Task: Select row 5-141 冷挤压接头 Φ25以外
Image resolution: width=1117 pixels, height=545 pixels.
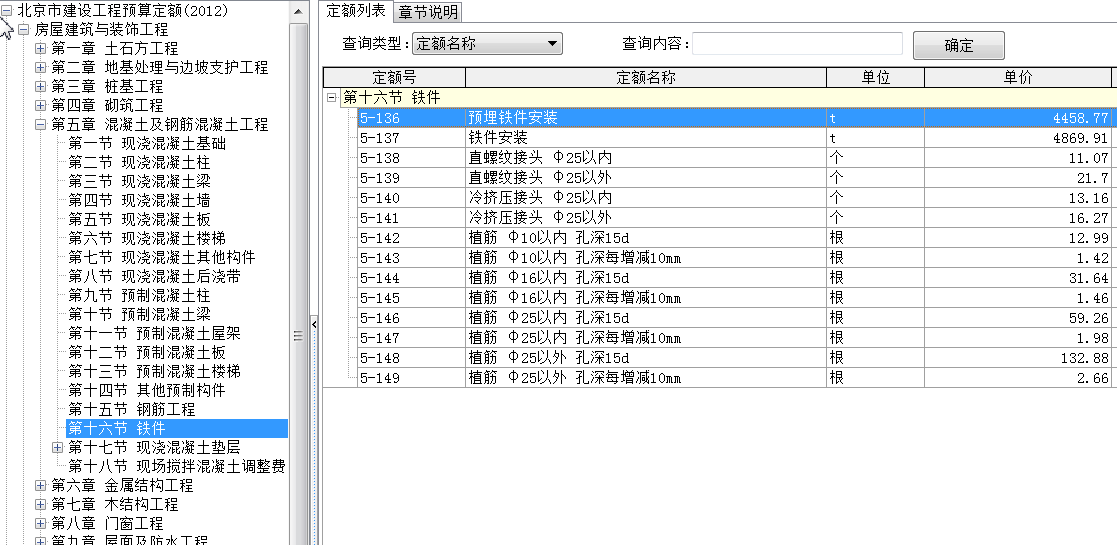Action: pyautogui.click(x=734, y=218)
